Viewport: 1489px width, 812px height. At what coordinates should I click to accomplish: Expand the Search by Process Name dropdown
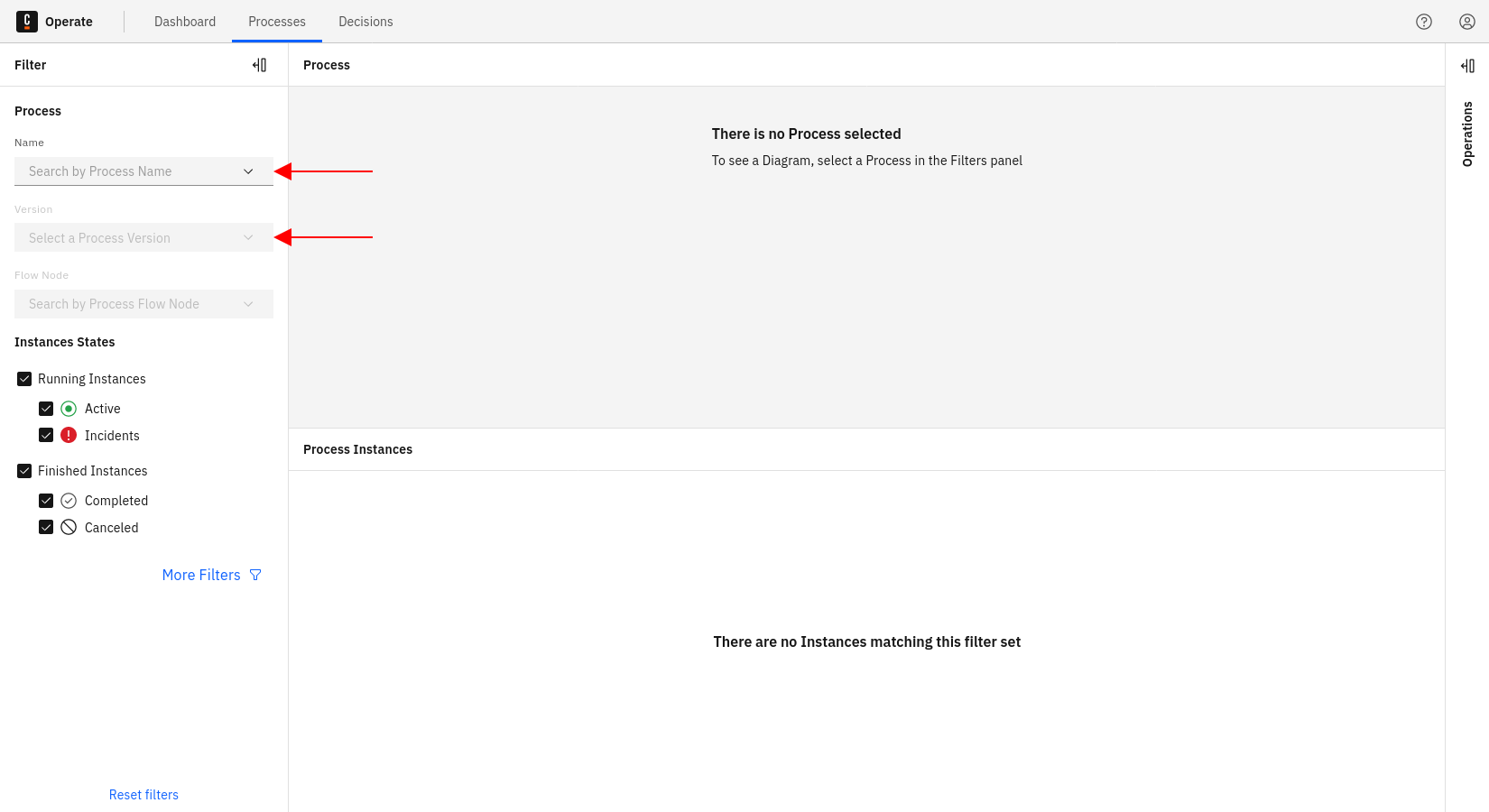pyautogui.click(x=143, y=171)
